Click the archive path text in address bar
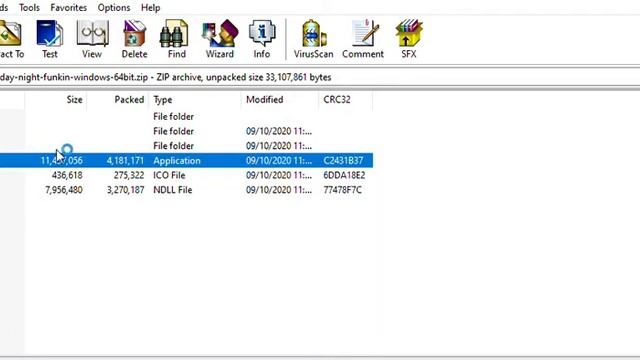The height and width of the screenshot is (360, 640). (165, 77)
